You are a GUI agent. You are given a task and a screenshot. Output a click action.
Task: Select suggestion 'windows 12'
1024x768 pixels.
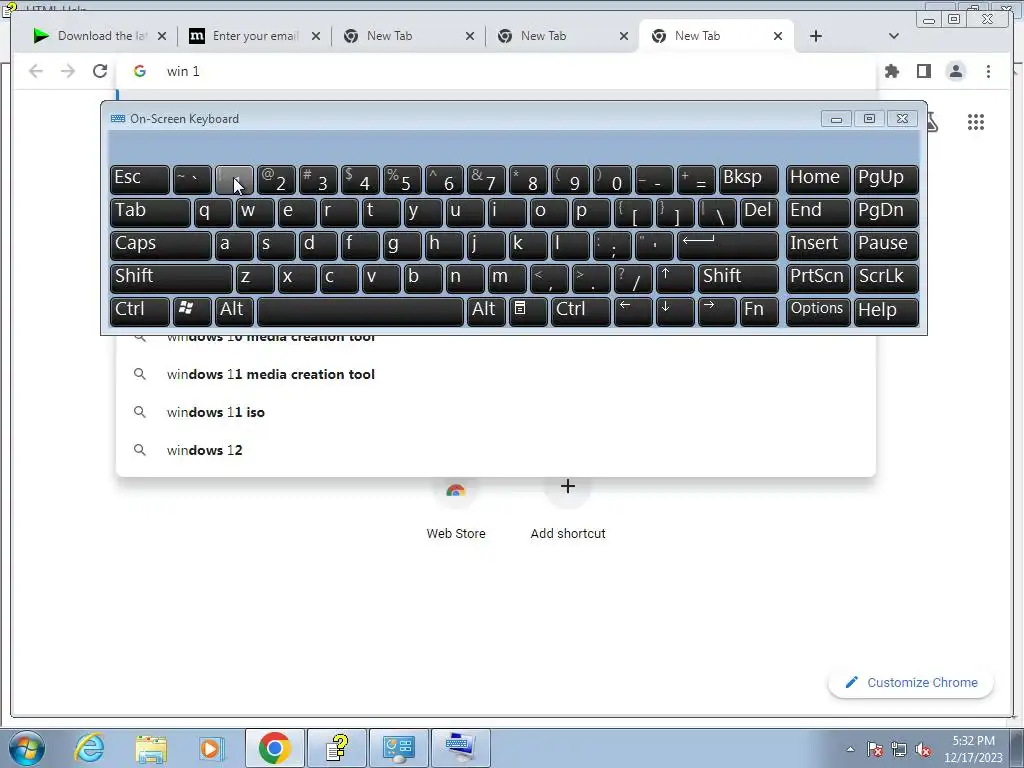coord(496,450)
